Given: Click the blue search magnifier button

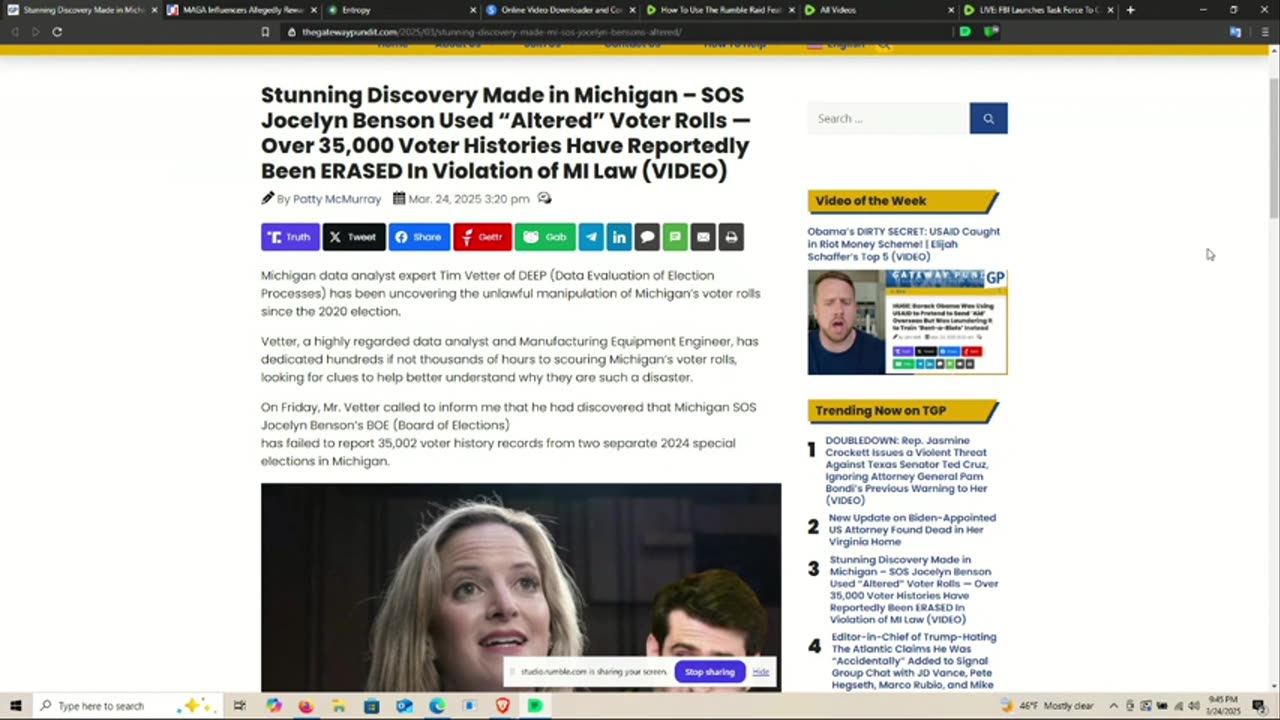Looking at the screenshot, I should point(988,118).
